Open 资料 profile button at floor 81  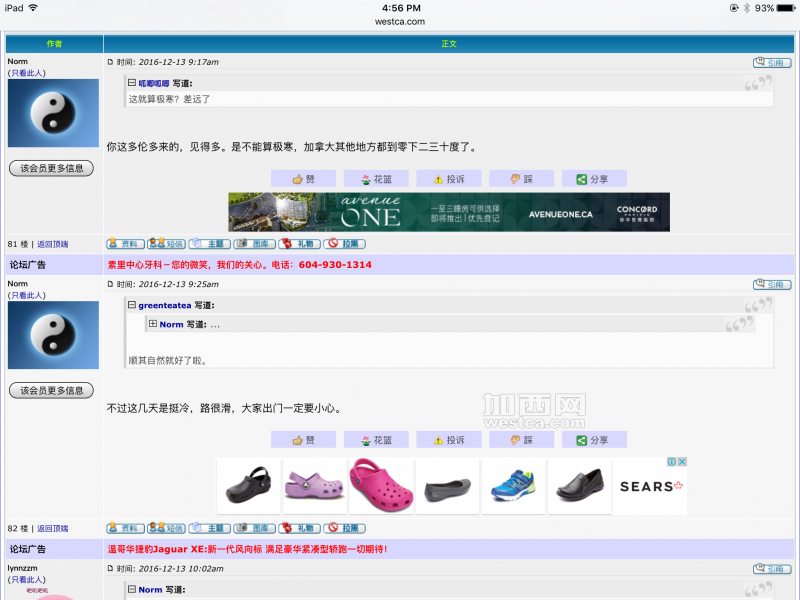pos(125,243)
